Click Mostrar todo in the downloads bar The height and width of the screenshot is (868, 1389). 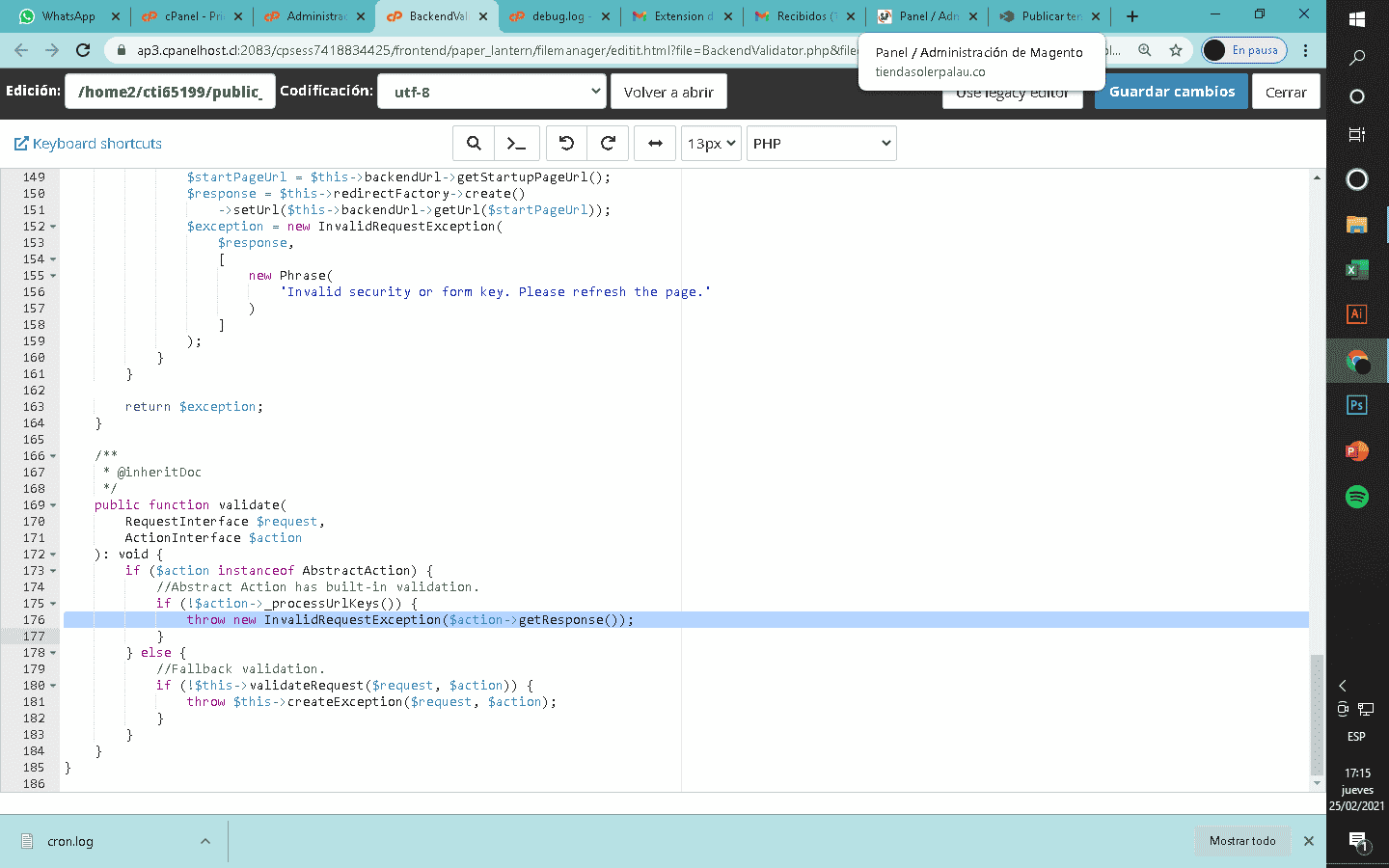point(1241,841)
